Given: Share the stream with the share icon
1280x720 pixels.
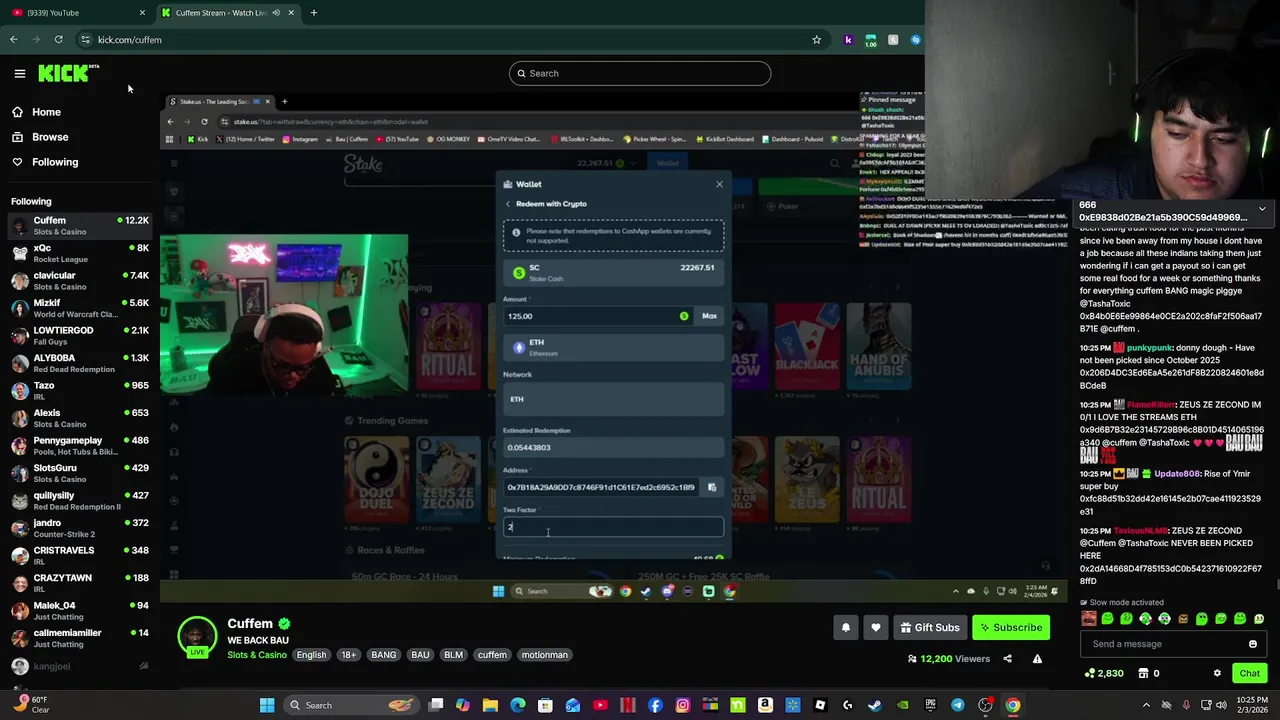Looking at the screenshot, I should (x=1007, y=659).
